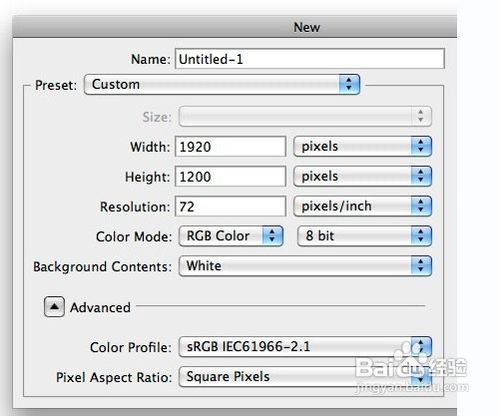Click the RGB Color dropdown arrow icon
Screen dimensions: 500x416
point(272,236)
